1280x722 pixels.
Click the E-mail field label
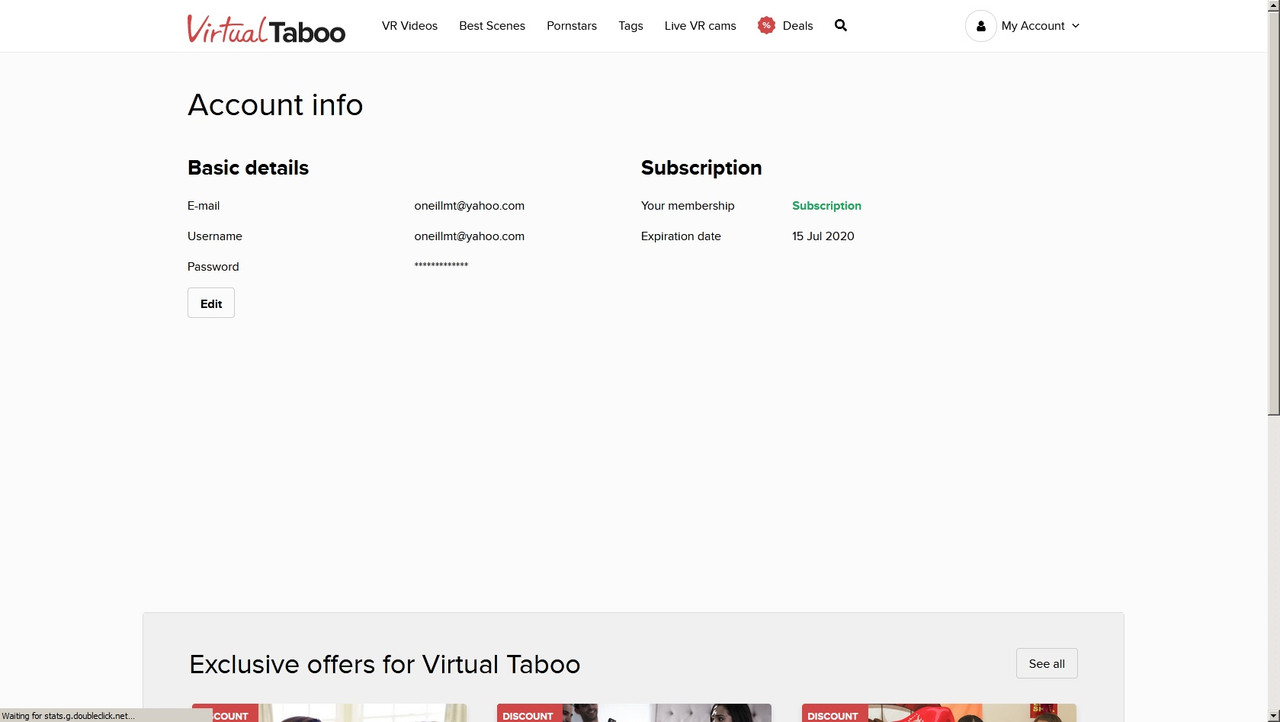pos(203,206)
